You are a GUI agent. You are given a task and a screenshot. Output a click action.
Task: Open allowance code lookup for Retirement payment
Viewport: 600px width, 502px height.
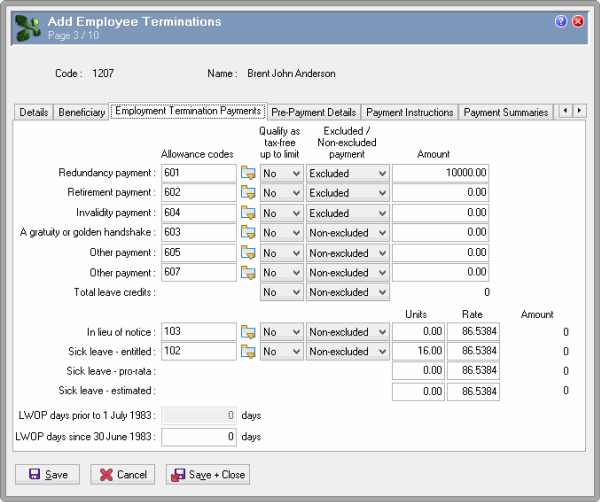click(x=248, y=192)
